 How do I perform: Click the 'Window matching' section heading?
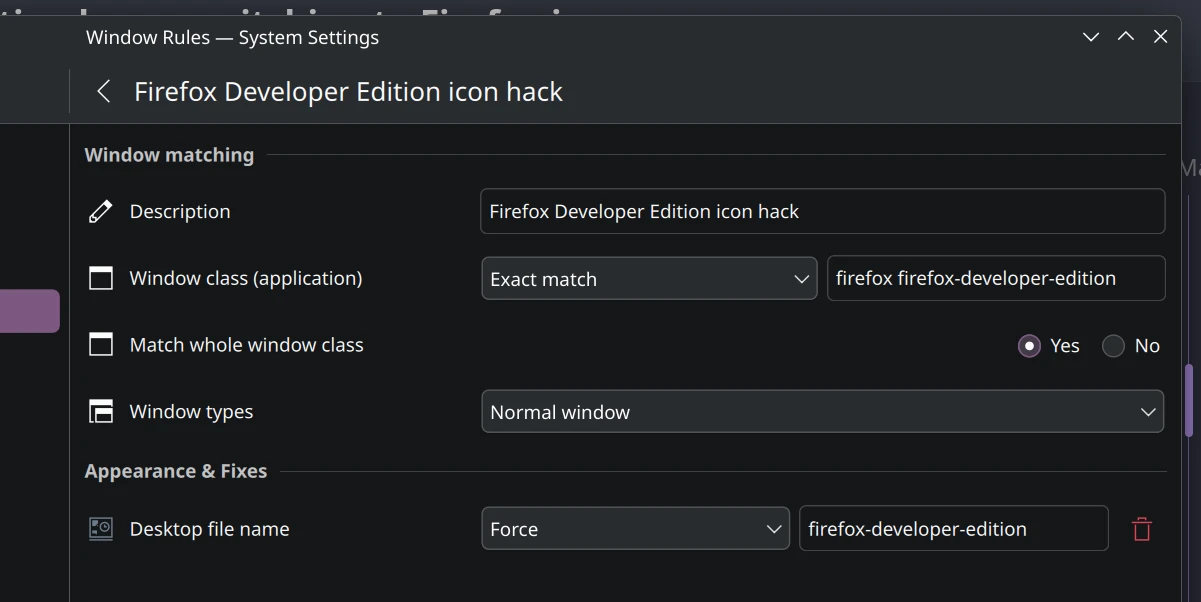pos(169,155)
